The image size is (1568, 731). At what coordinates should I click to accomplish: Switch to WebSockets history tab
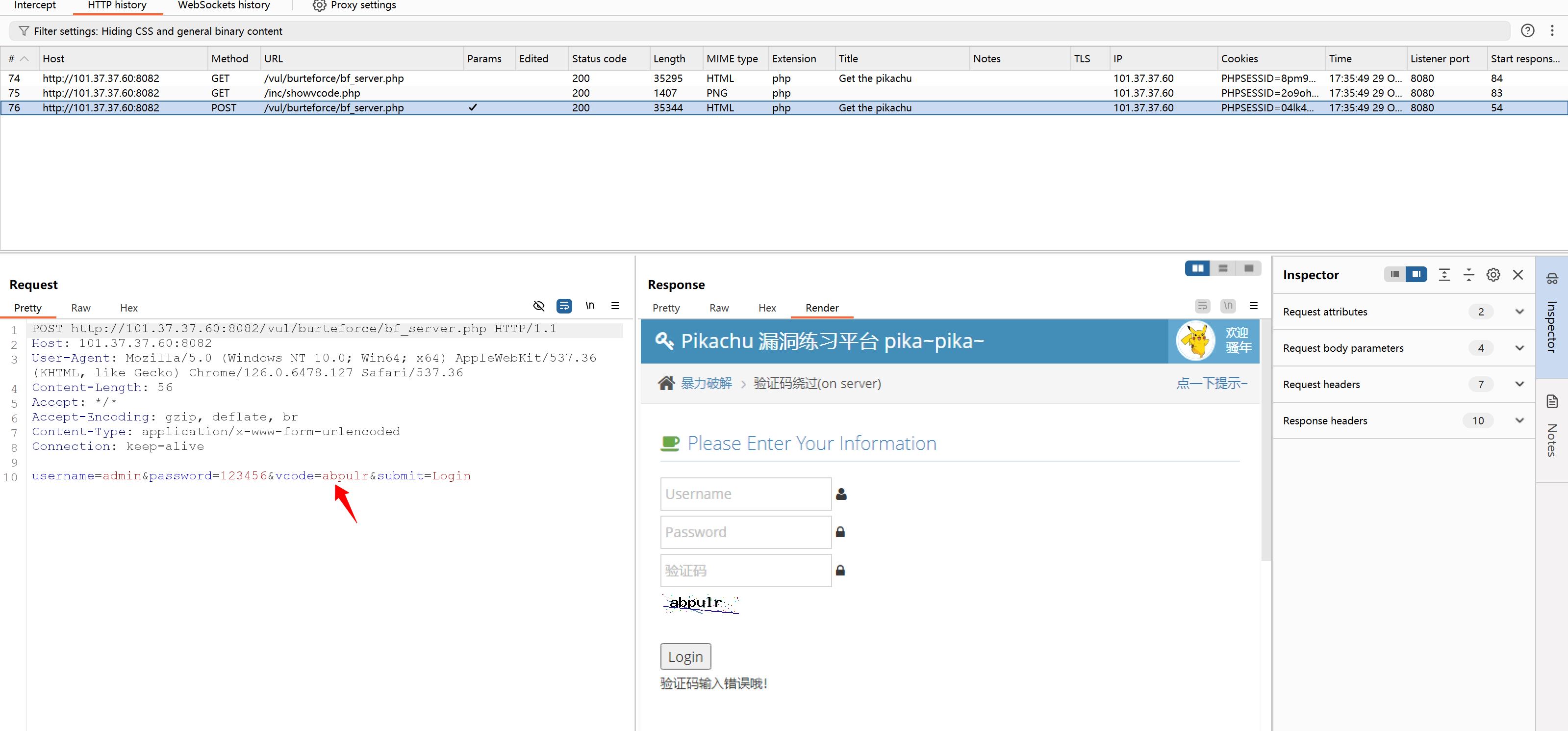click(x=224, y=5)
